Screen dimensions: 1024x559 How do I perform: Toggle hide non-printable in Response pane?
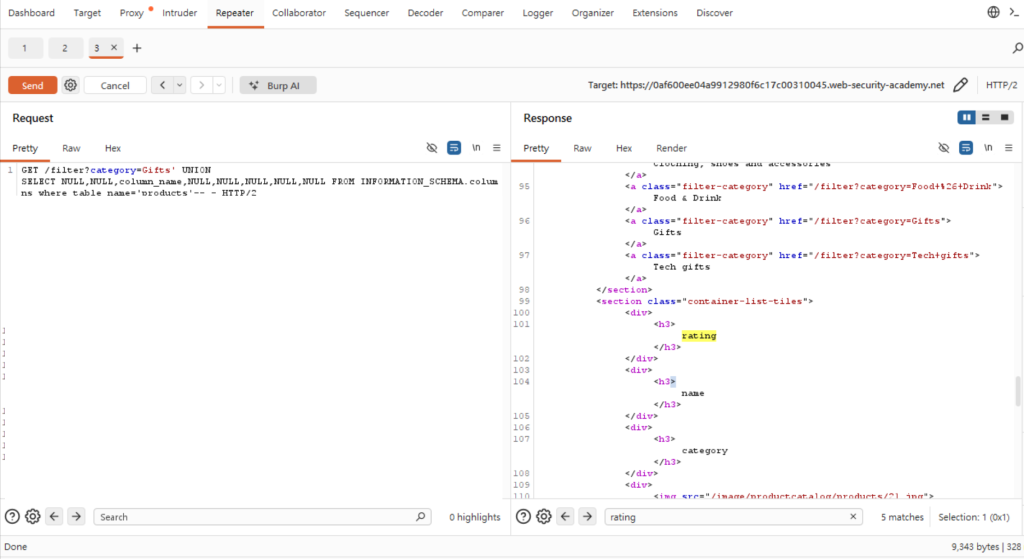coord(944,148)
